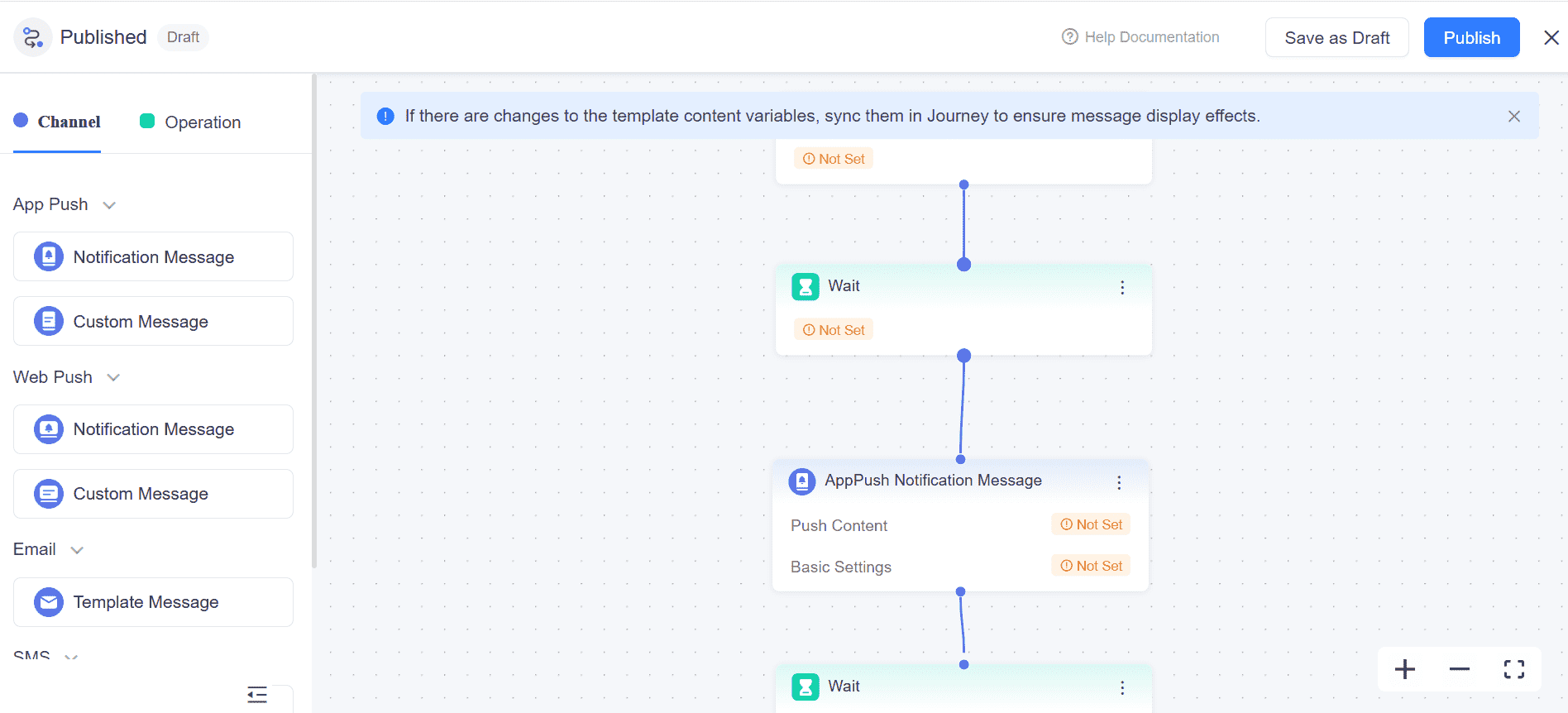The image size is (1568, 713).
Task: Open more options for the bottom Wait node
Action: 1122,687
